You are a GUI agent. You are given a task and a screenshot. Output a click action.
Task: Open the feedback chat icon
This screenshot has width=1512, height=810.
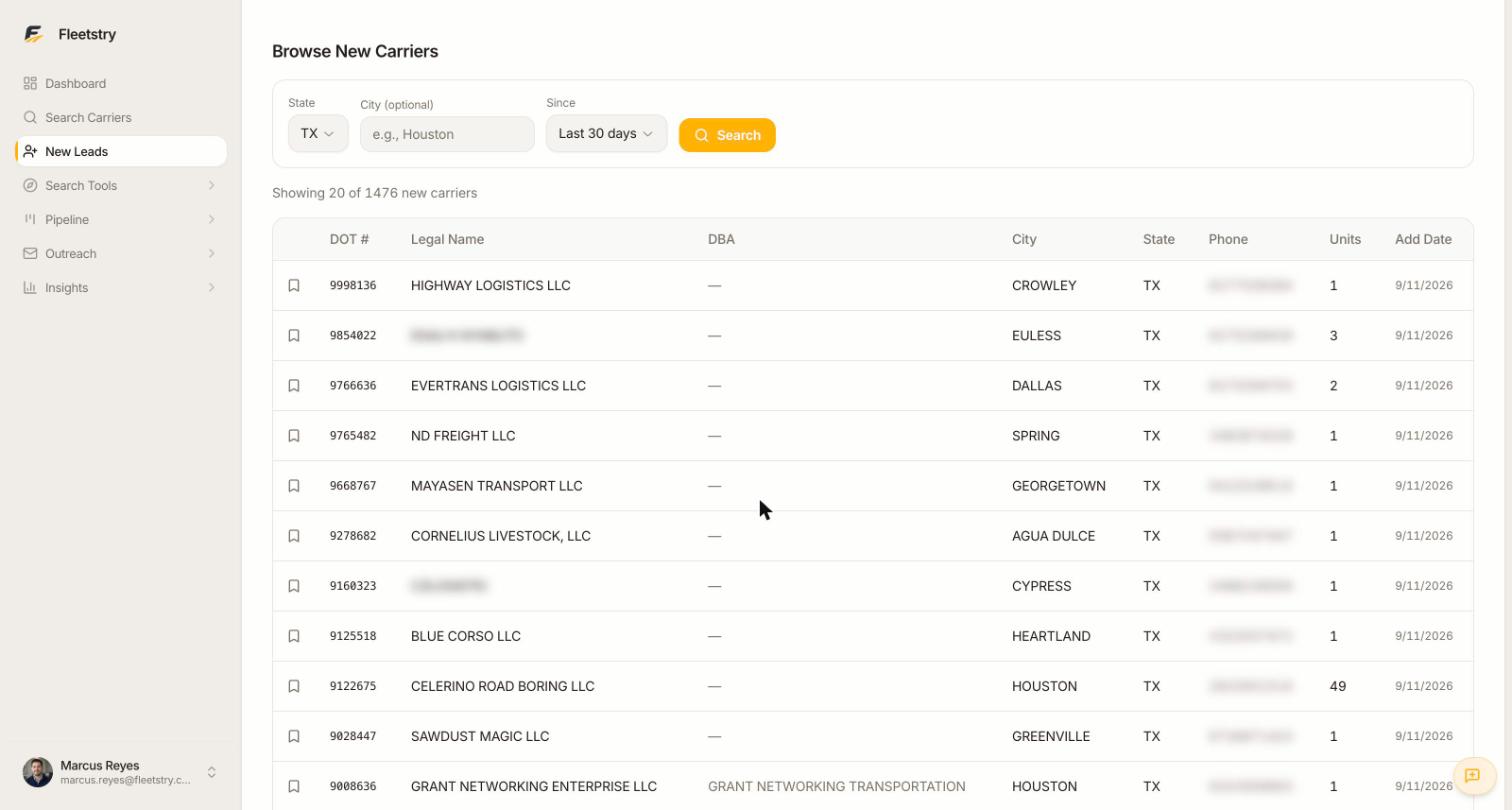click(x=1472, y=775)
